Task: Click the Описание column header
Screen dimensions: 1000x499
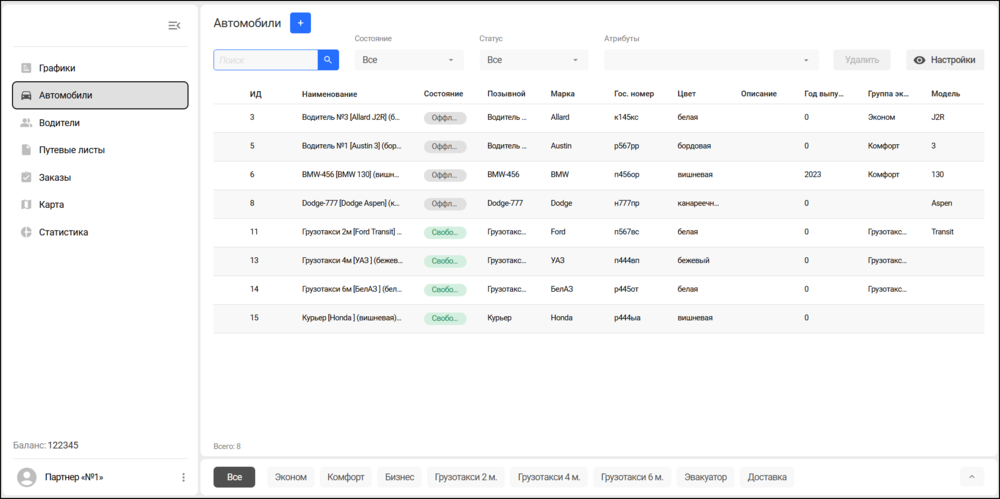Action: click(759, 94)
